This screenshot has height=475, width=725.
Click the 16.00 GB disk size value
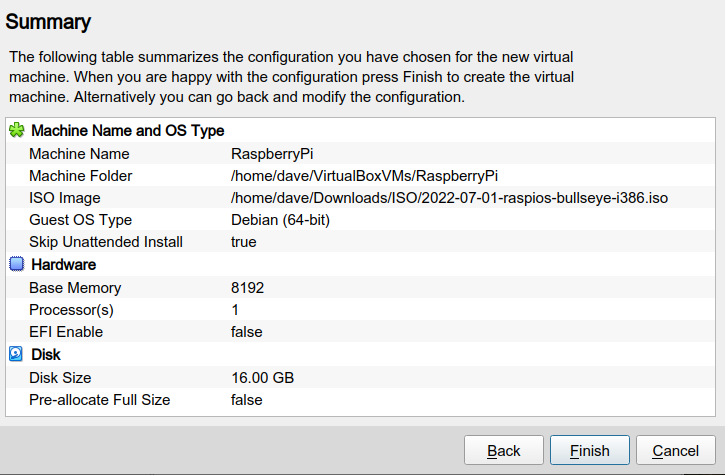pos(263,378)
